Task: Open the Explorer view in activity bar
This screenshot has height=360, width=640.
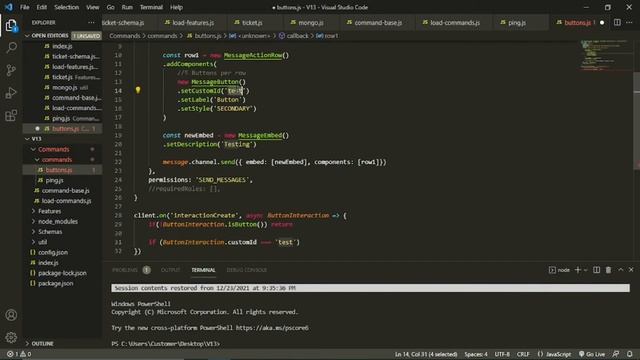Action: 11,26
